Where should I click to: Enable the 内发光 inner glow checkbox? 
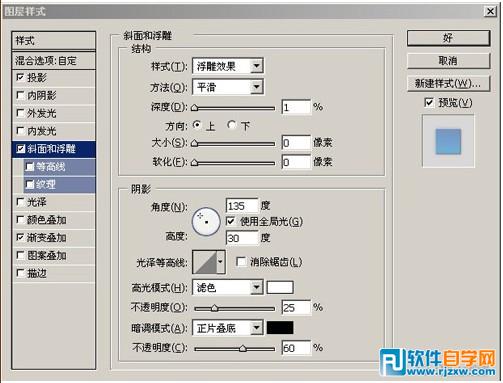pos(20,131)
